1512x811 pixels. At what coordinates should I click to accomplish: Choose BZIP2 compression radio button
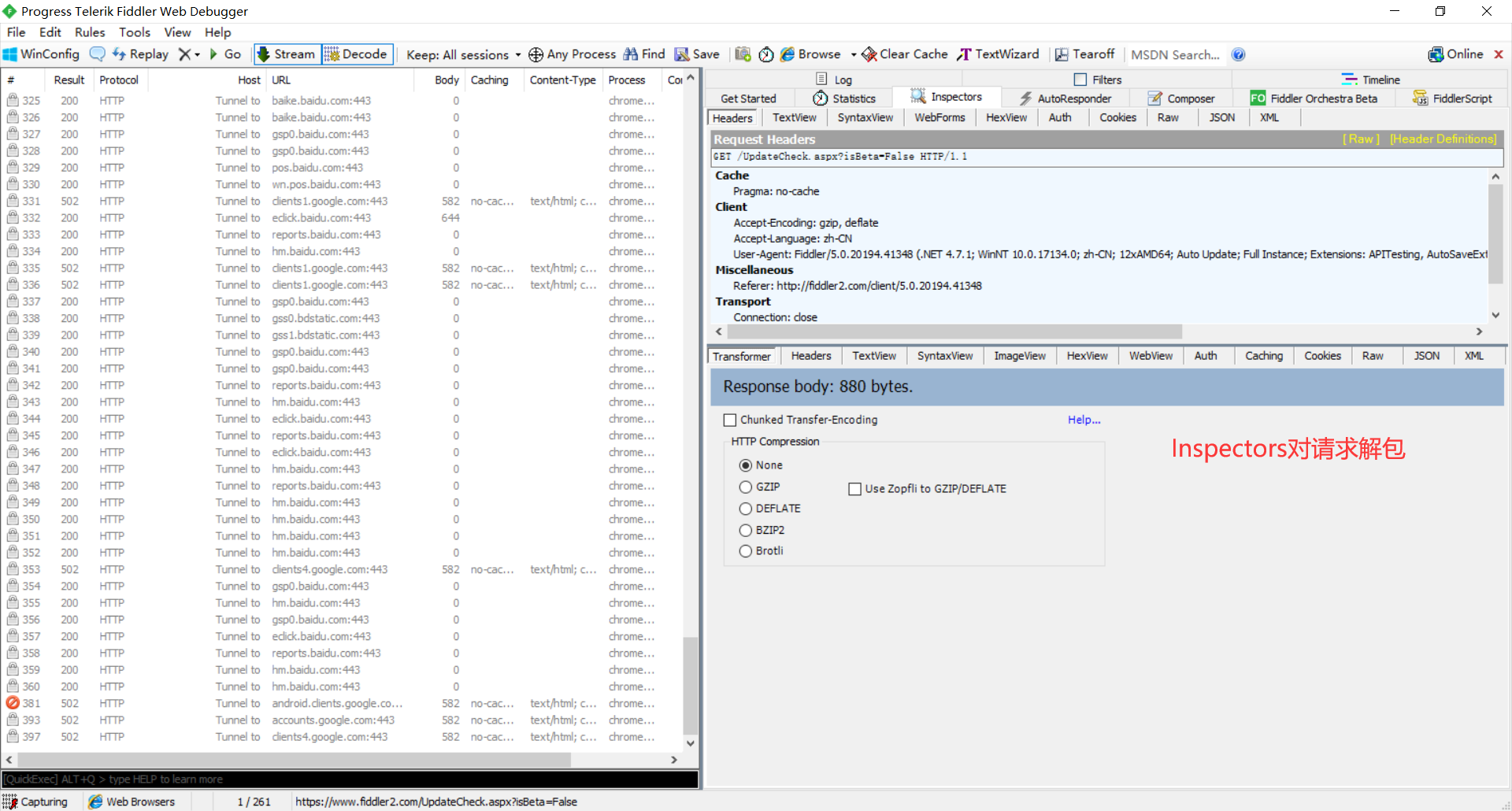coord(746,531)
